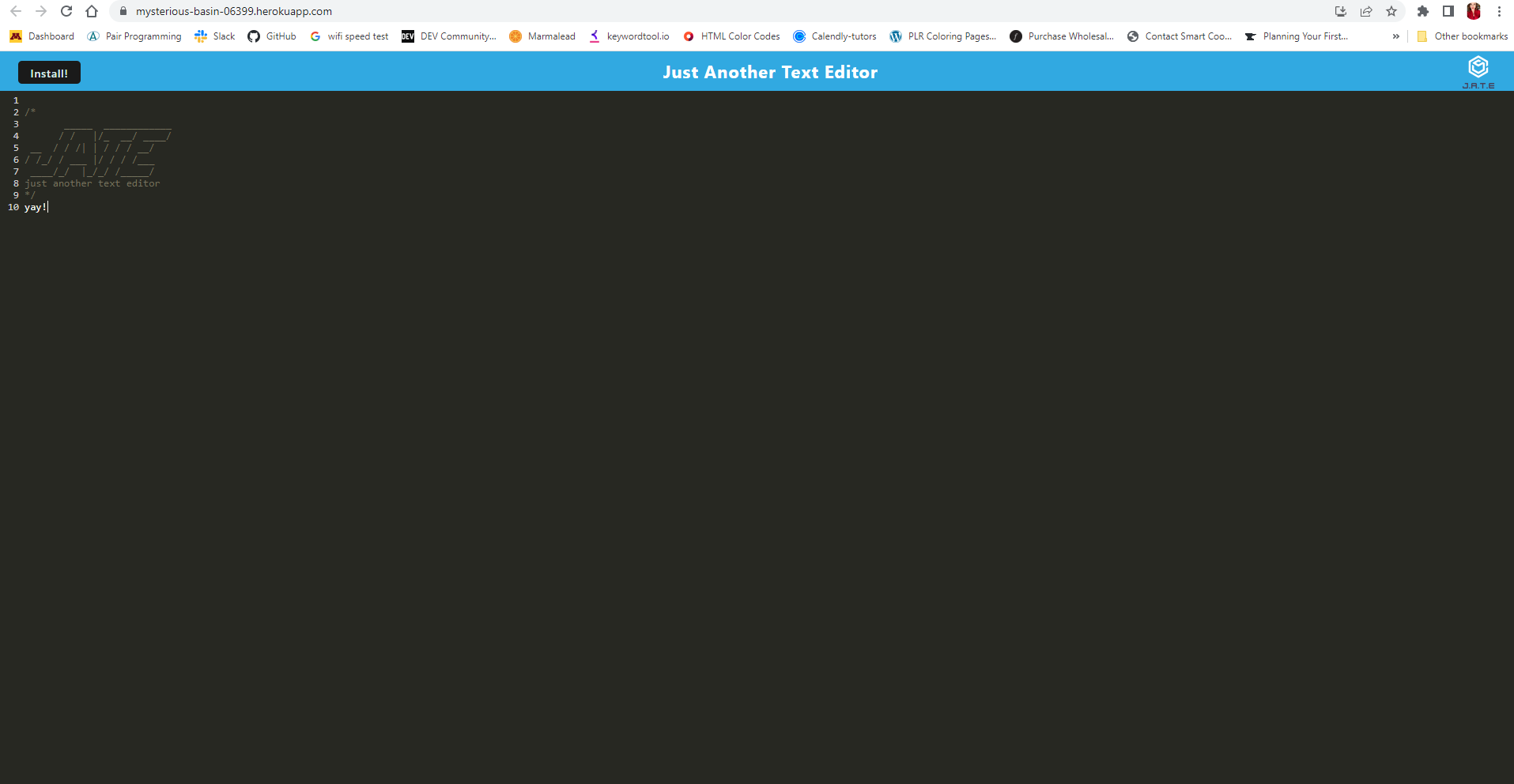Open the Chrome three-dot menu
Screen dimensions: 1514x784
pos(1499,11)
